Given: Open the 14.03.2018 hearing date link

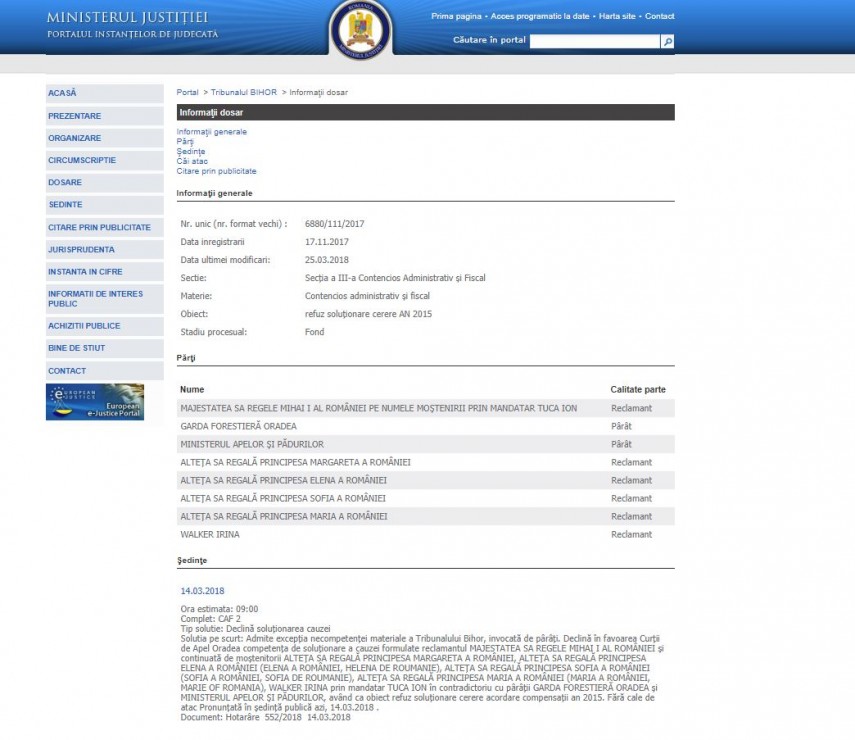Looking at the screenshot, I should coord(202,591).
